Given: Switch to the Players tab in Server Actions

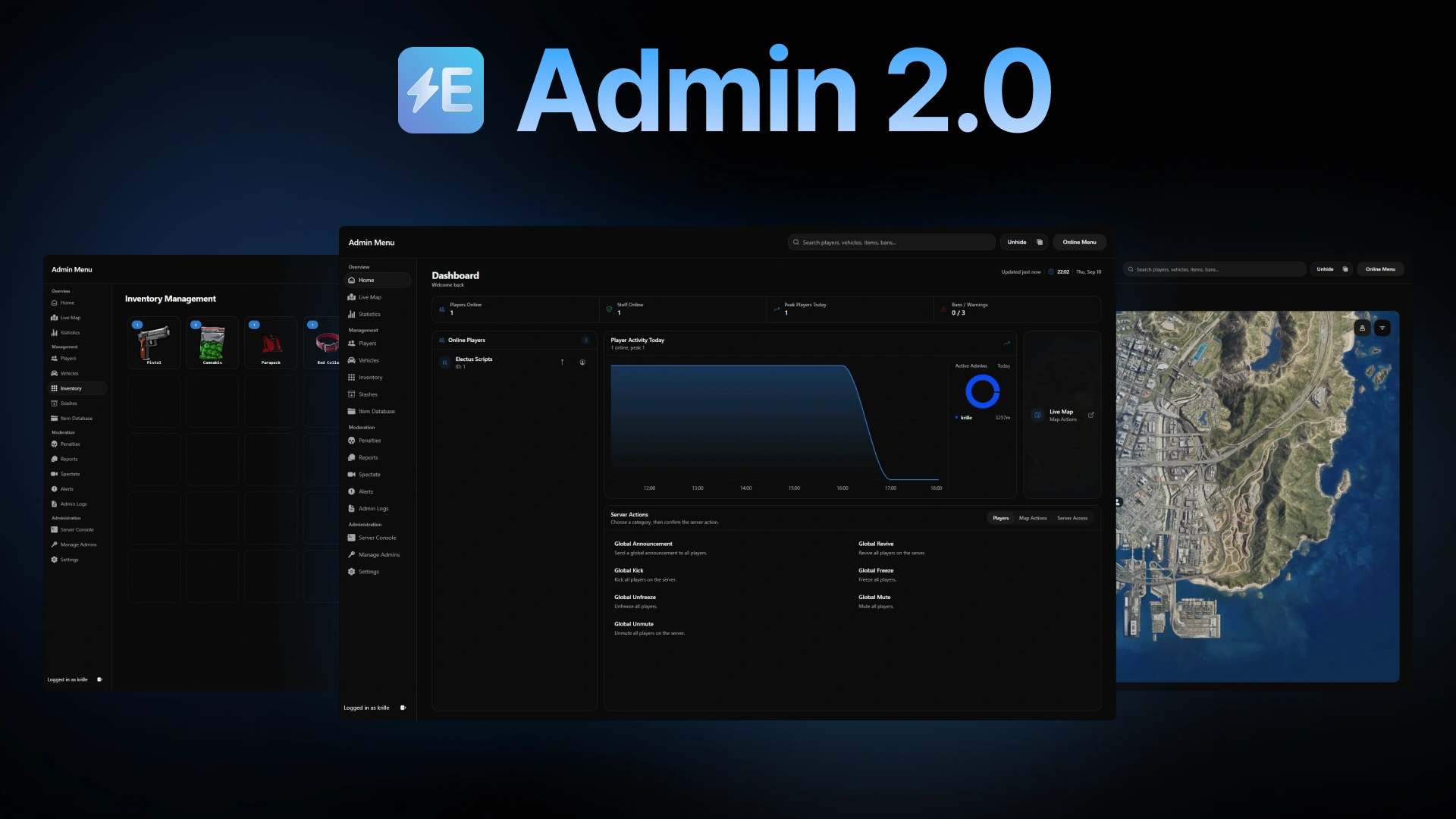Looking at the screenshot, I should [x=1000, y=518].
